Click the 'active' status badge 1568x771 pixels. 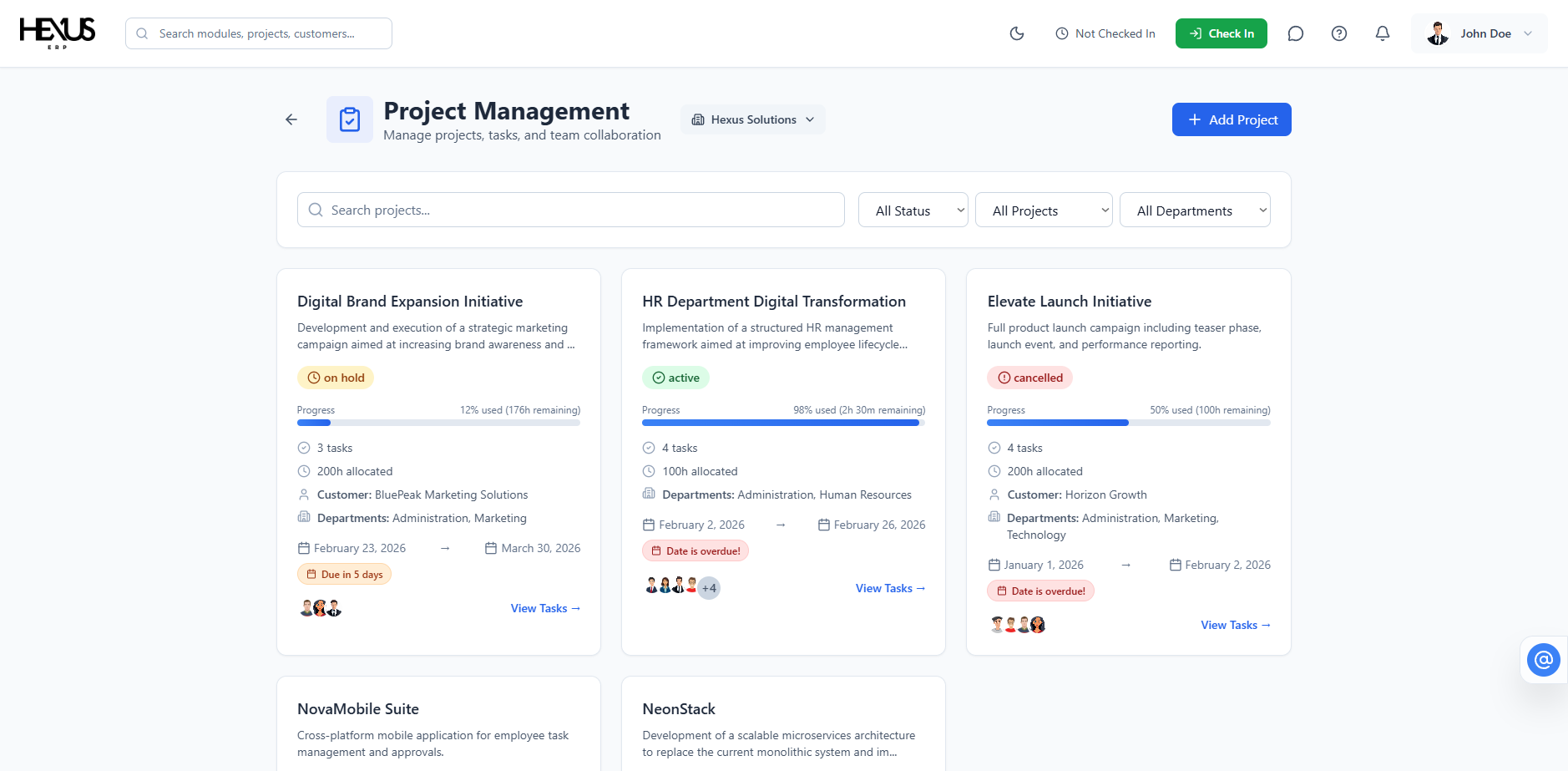pyautogui.click(x=675, y=378)
